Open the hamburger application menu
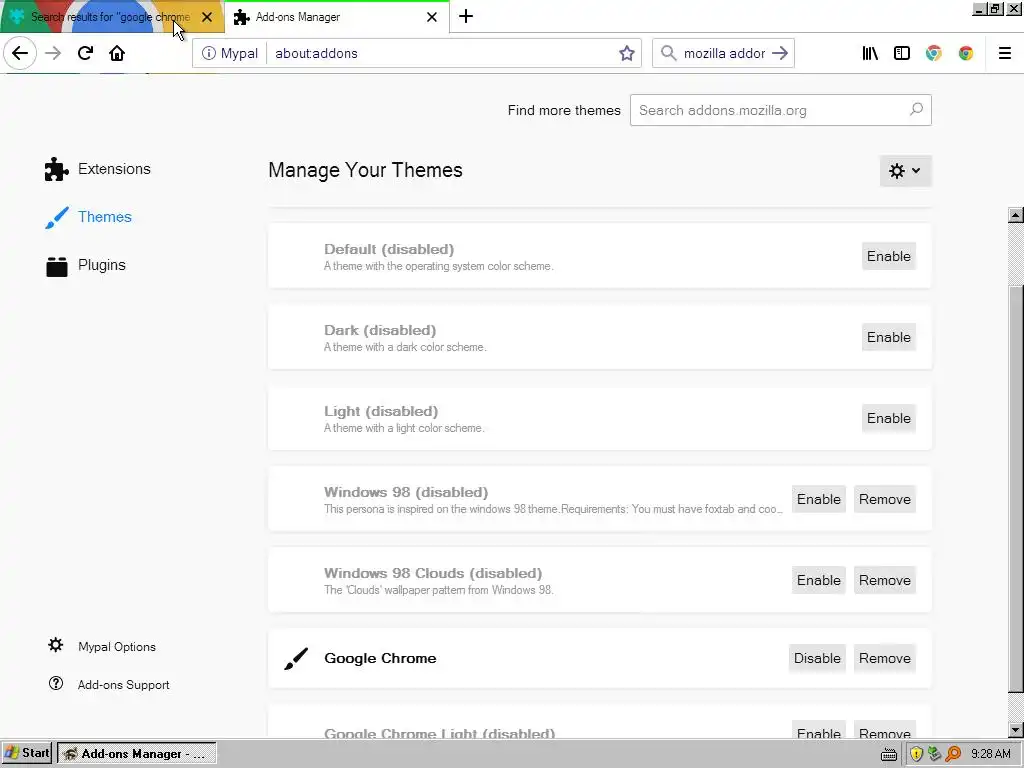Screen dimensions: 1024x768 point(1004,53)
